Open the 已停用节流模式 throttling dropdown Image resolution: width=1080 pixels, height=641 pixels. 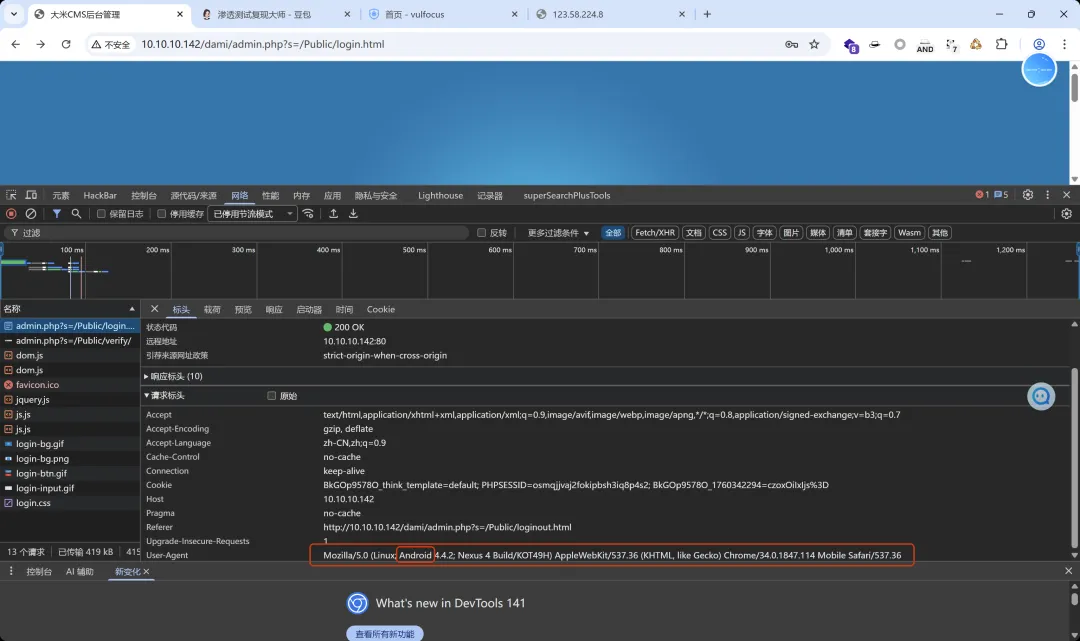tap(252, 214)
